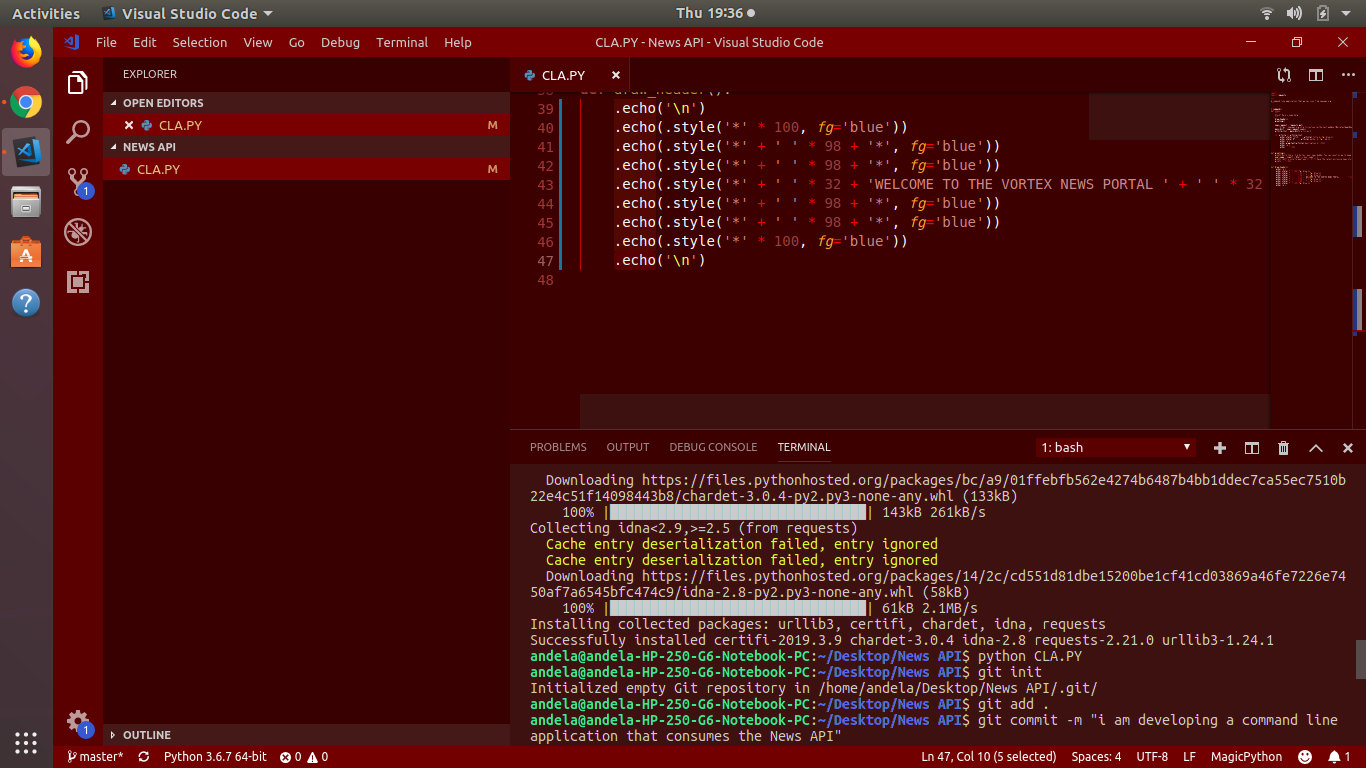Open errors count in status bar
Image resolution: width=1366 pixels, height=768 pixels.
[x=291, y=757]
